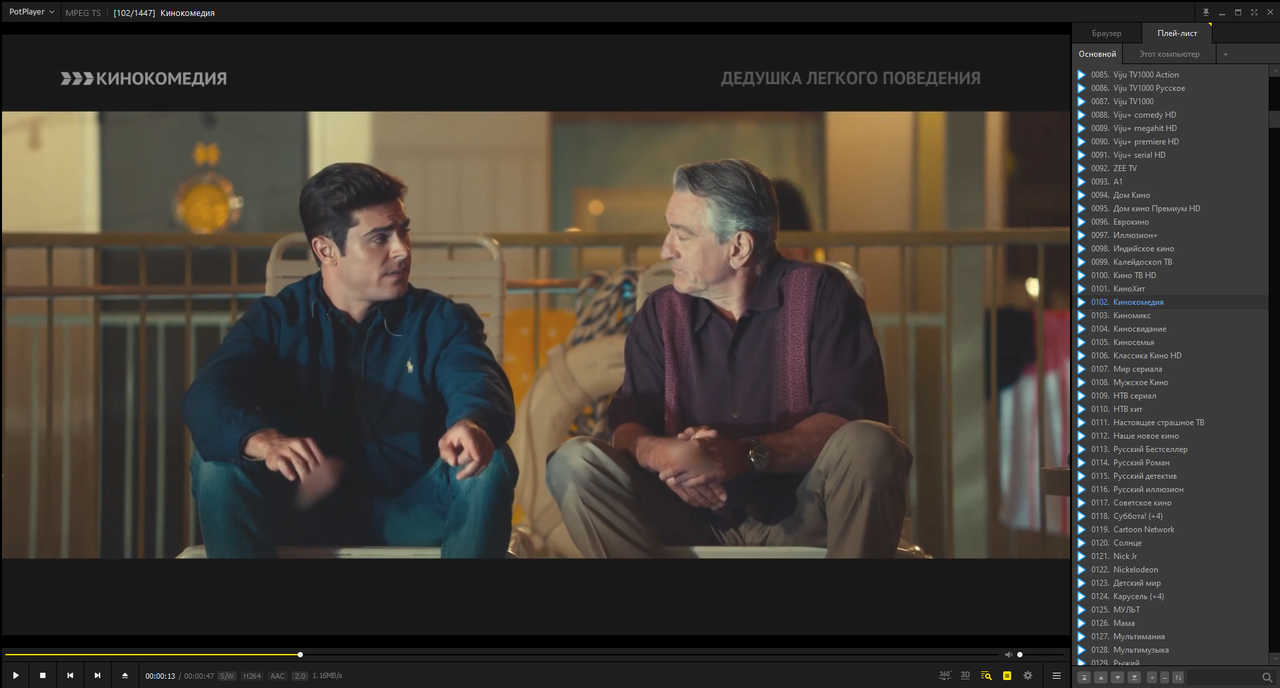Skip to the next channel button
This screenshot has width=1280, height=688.
(97, 676)
